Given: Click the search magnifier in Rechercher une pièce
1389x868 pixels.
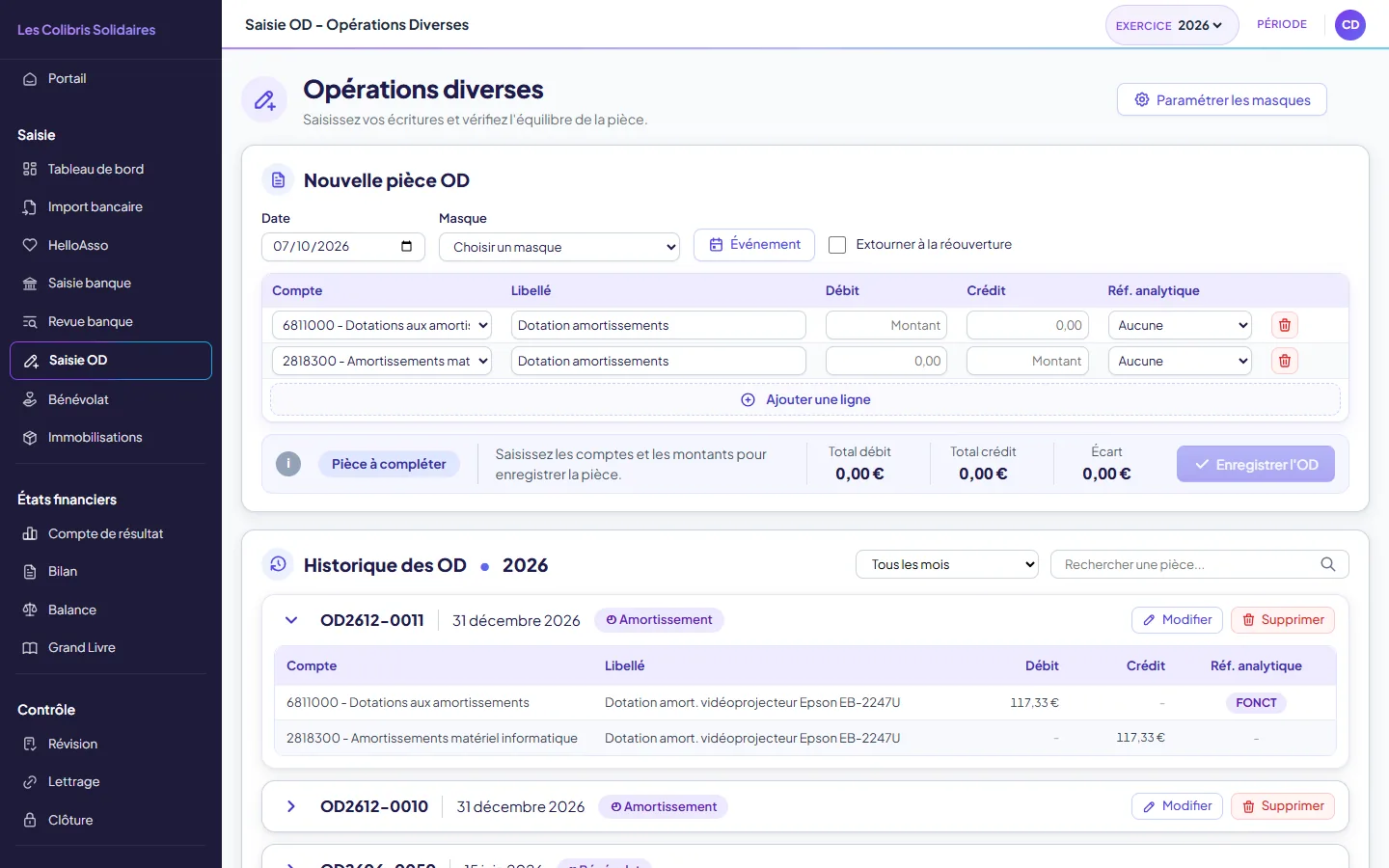Looking at the screenshot, I should pyautogui.click(x=1328, y=564).
